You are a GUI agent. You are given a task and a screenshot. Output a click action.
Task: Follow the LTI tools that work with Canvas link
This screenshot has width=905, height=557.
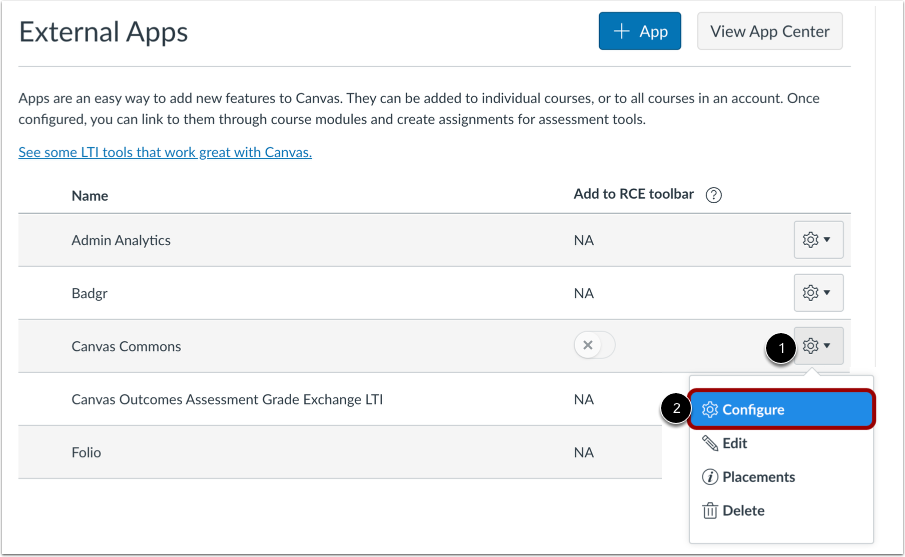click(x=165, y=152)
